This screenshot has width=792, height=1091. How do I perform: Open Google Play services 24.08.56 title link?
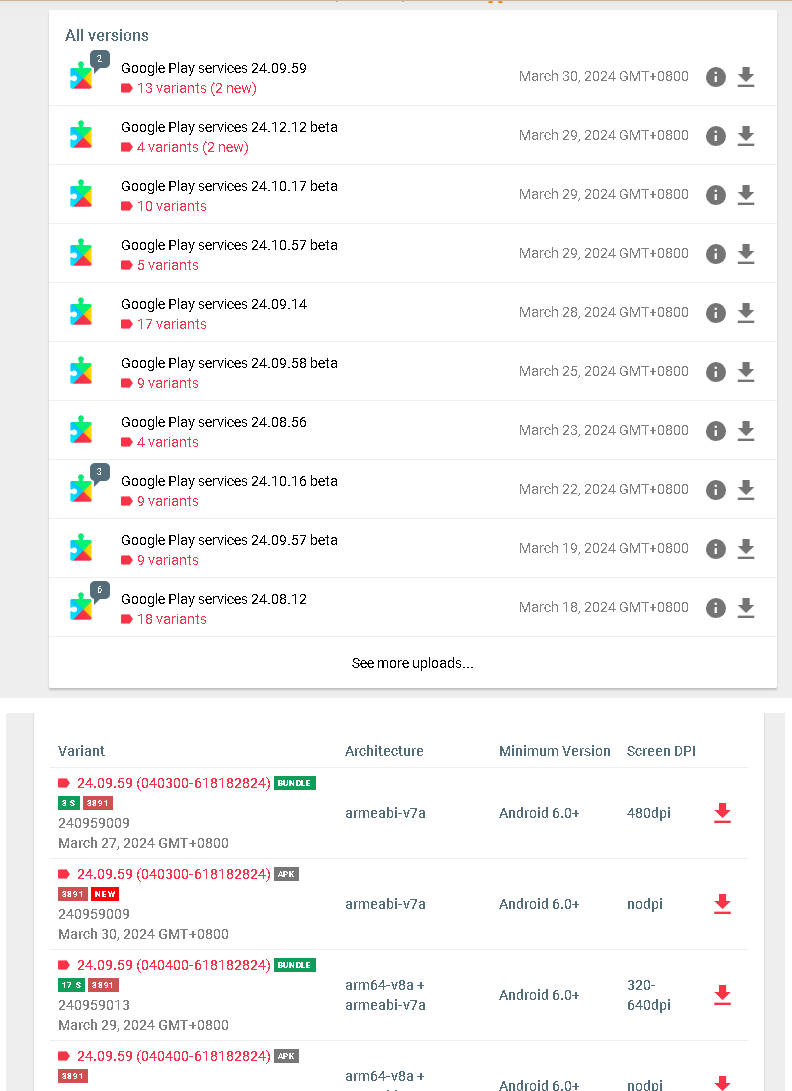[214, 422]
